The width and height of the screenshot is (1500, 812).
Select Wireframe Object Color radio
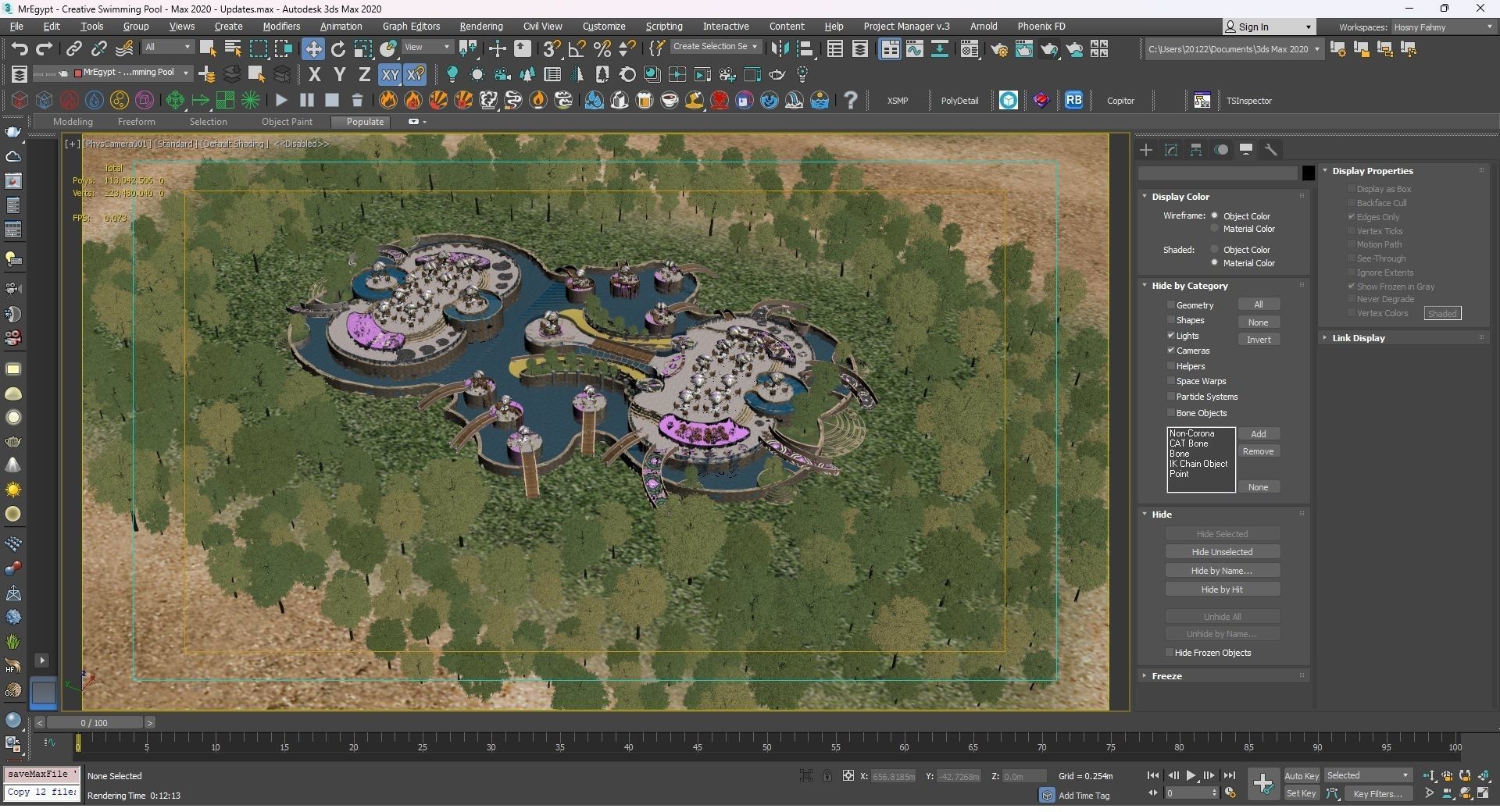1214,215
